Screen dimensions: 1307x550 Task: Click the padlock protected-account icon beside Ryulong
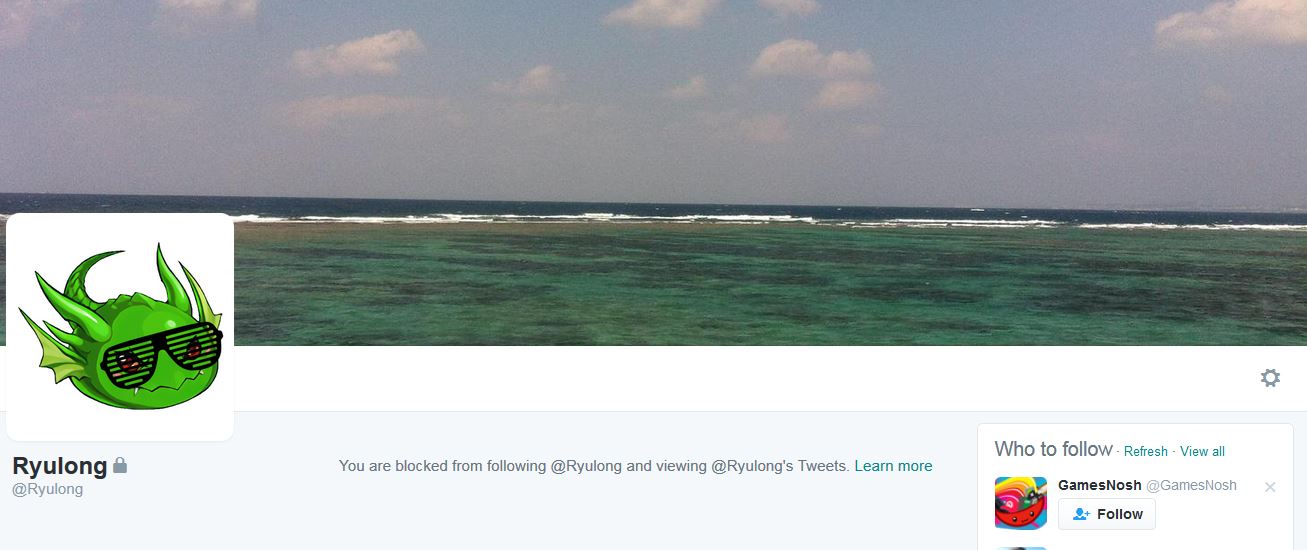120,465
